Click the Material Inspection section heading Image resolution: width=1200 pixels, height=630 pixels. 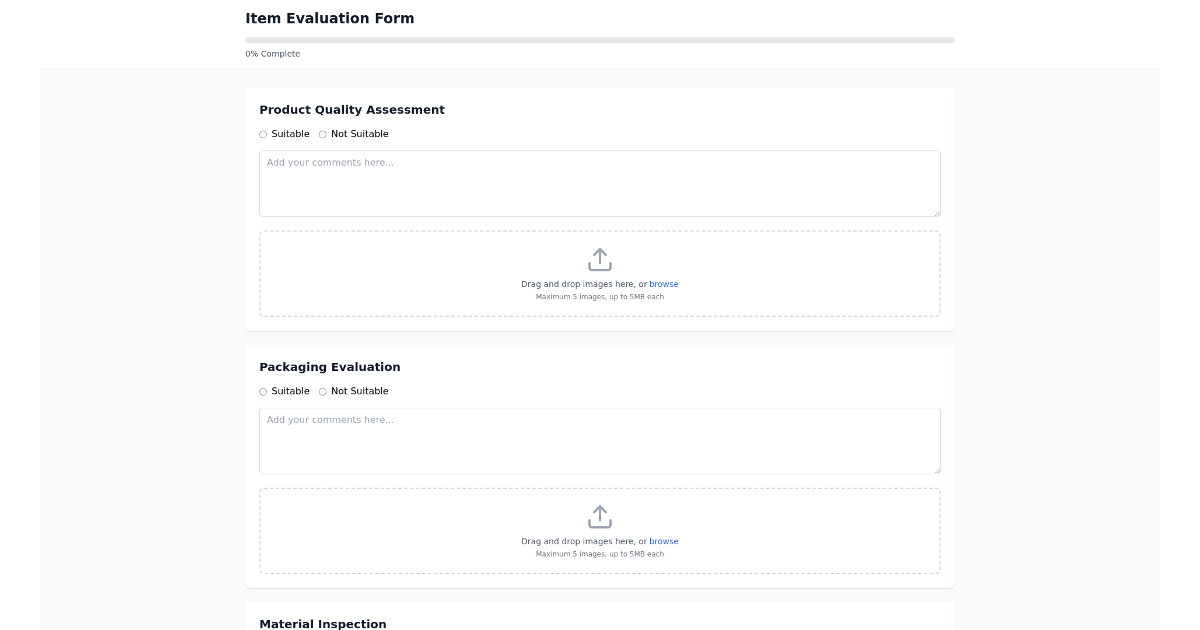pyautogui.click(x=322, y=623)
